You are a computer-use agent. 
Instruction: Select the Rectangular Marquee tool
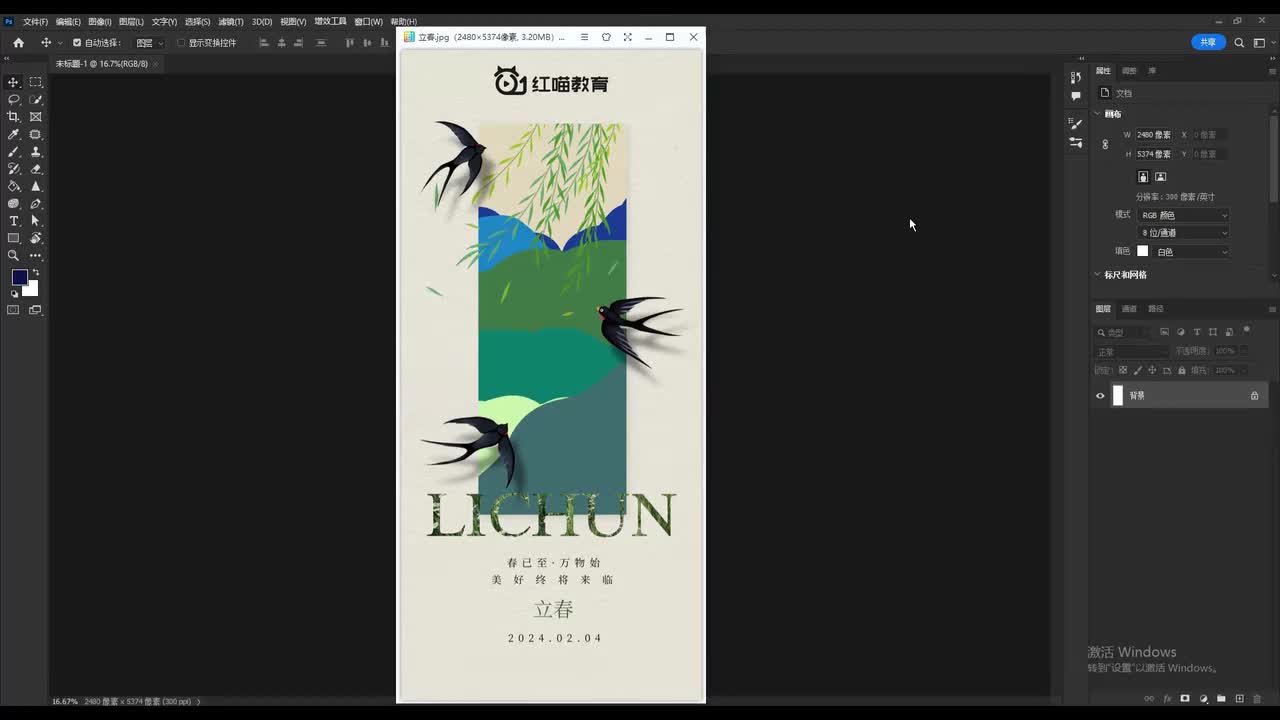pyautogui.click(x=36, y=82)
